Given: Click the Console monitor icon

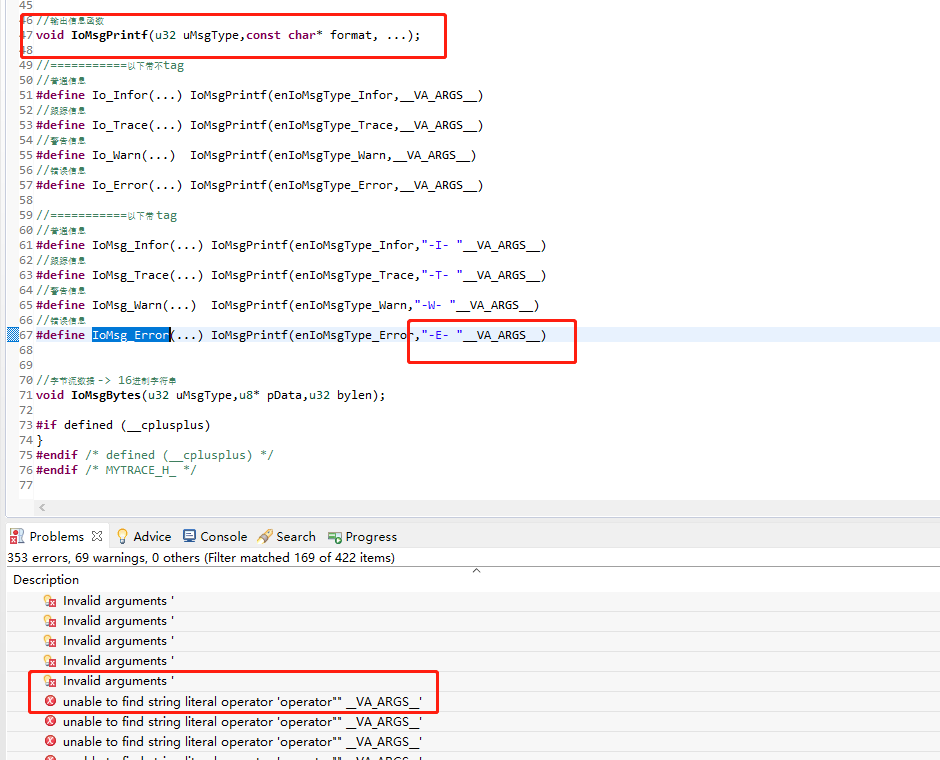Looking at the screenshot, I should point(189,536).
